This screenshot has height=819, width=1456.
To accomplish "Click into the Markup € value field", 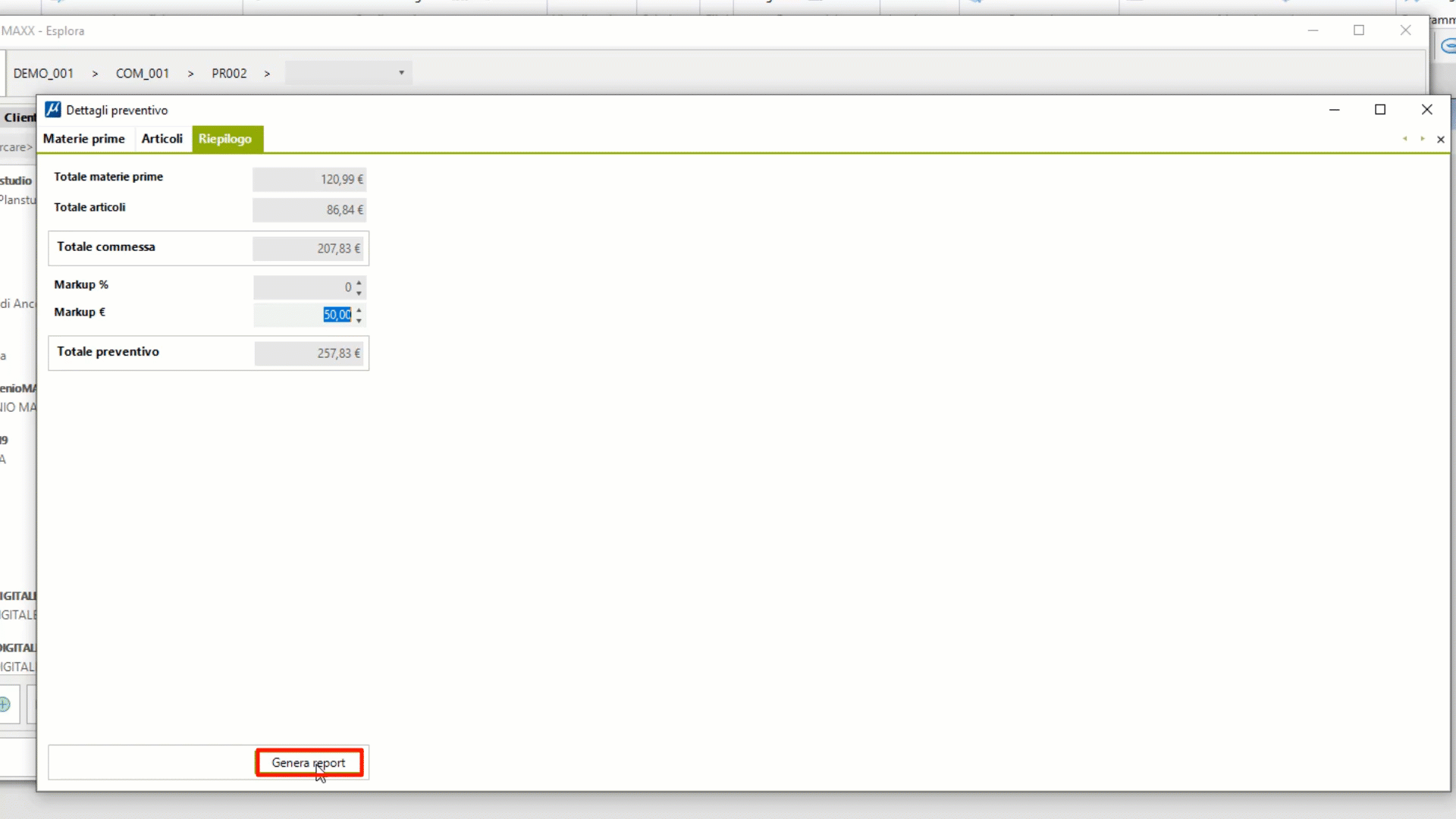I will (303, 315).
